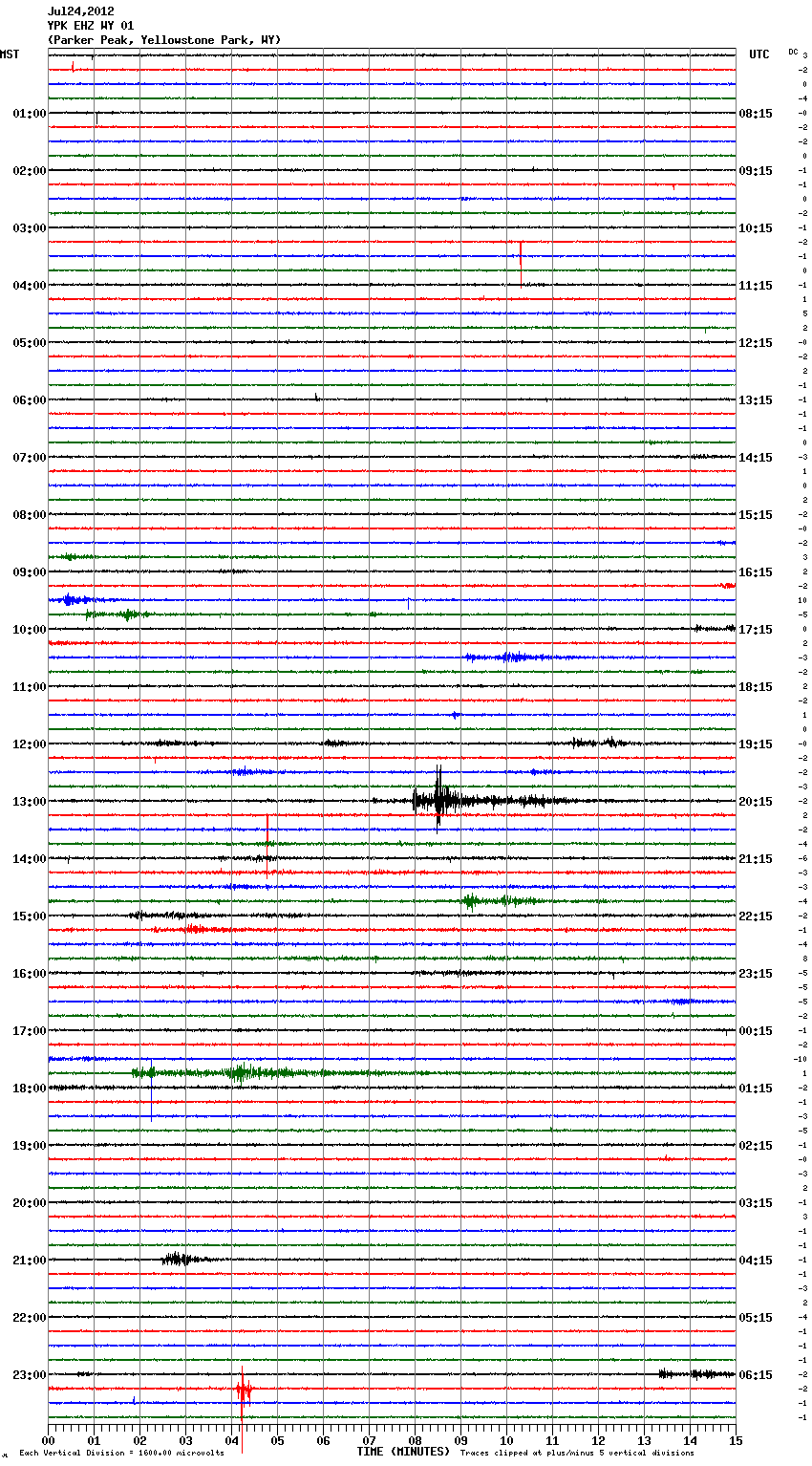Select the 12:00 MST time label
This screenshot has width=812, height=1466.
pos(29,744)
